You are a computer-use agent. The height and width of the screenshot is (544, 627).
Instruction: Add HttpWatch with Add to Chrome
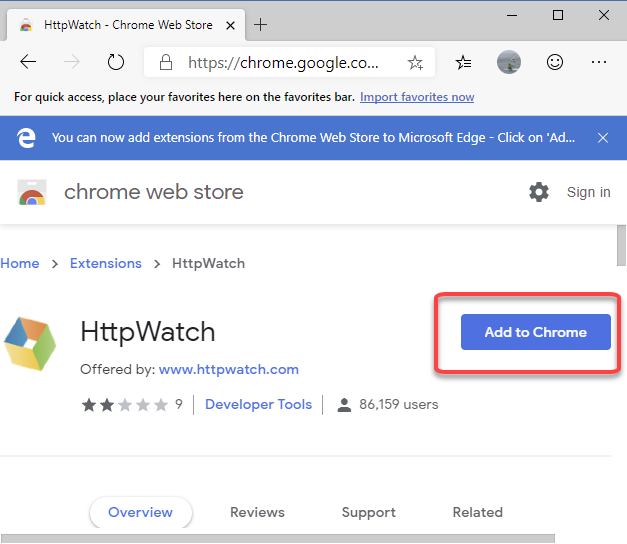[x=535, y=332]
